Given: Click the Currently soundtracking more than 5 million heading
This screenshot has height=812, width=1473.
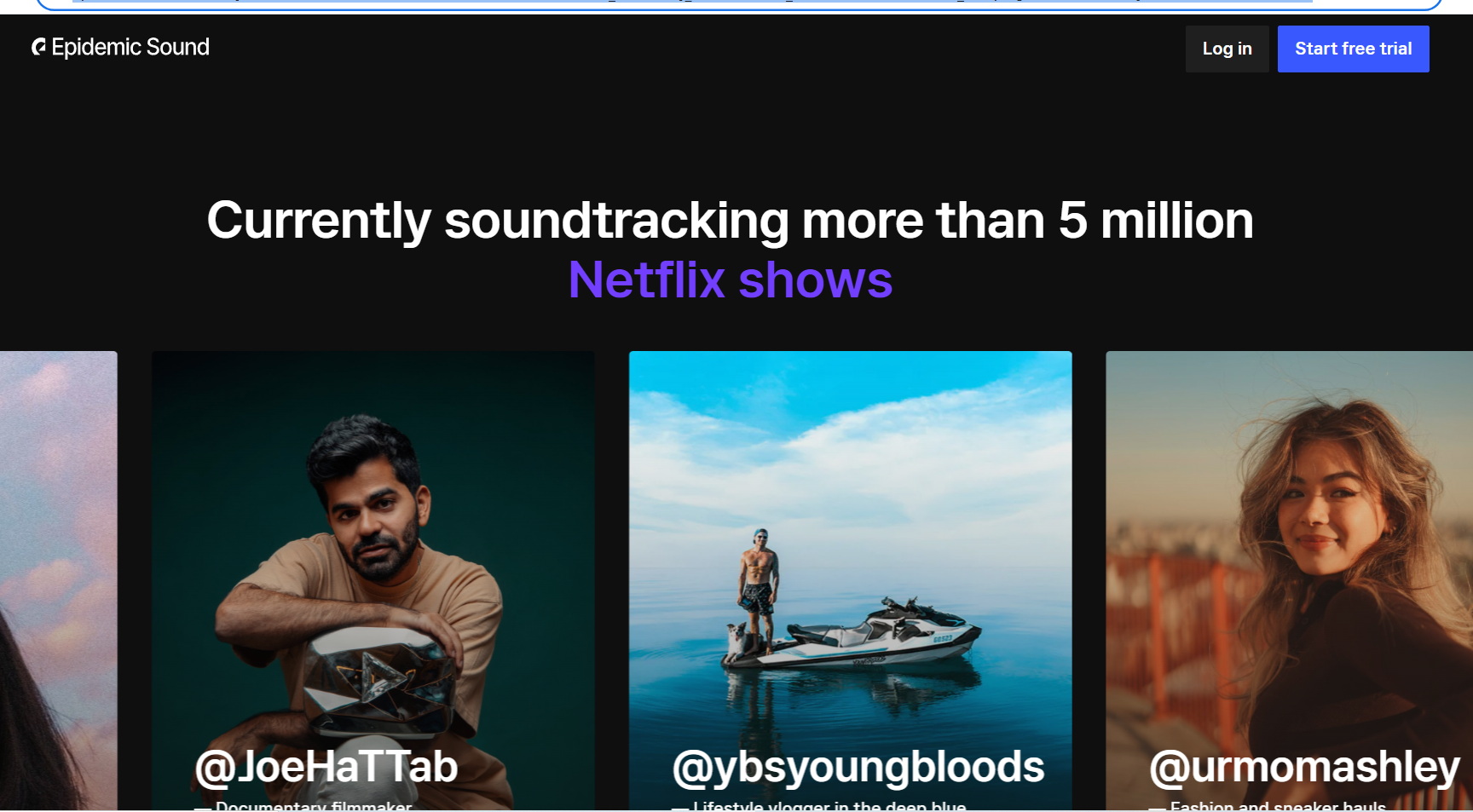Looking at the screenshot, I should [731, 221].
